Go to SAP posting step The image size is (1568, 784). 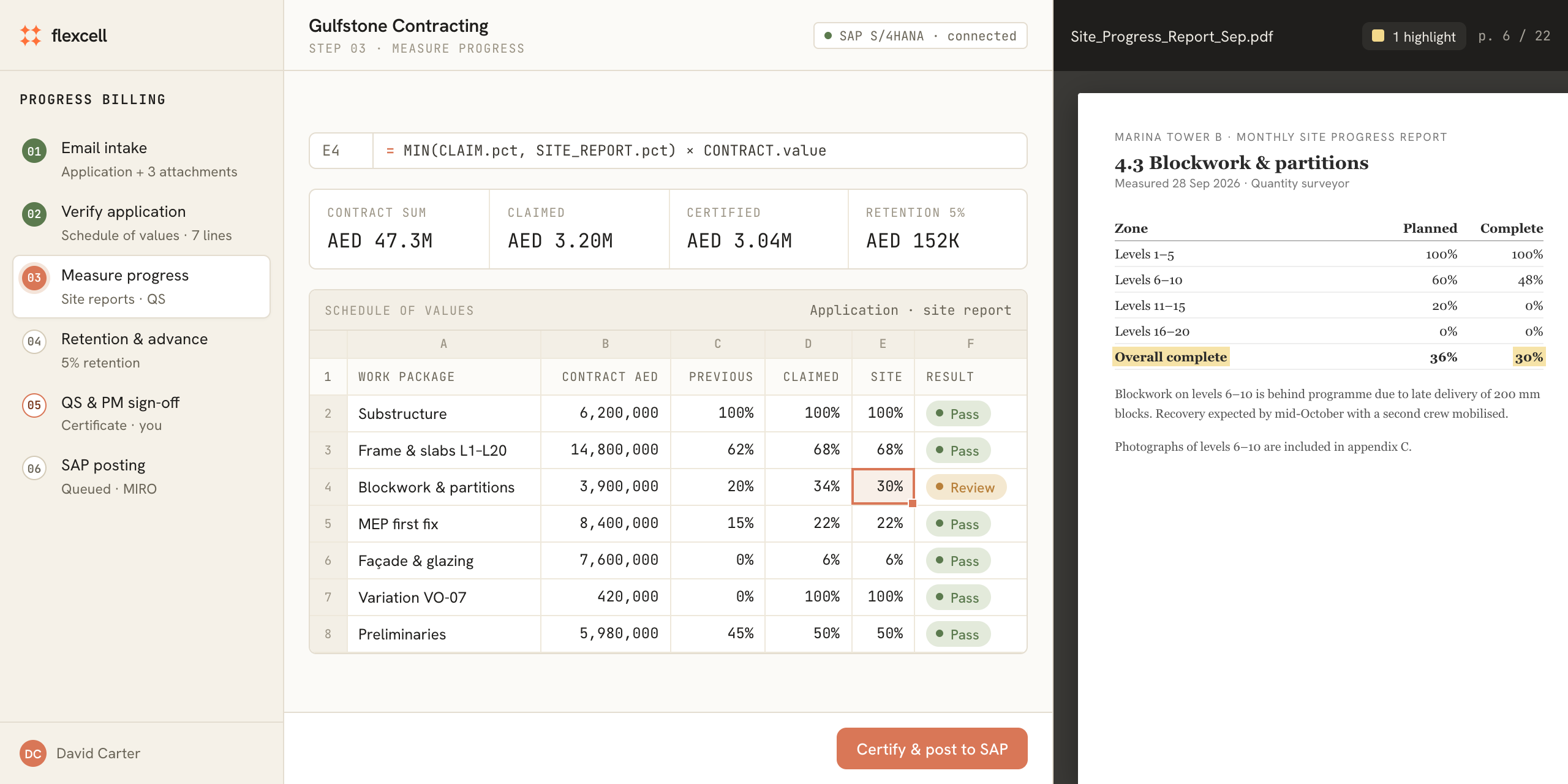[x=141, y=477]
